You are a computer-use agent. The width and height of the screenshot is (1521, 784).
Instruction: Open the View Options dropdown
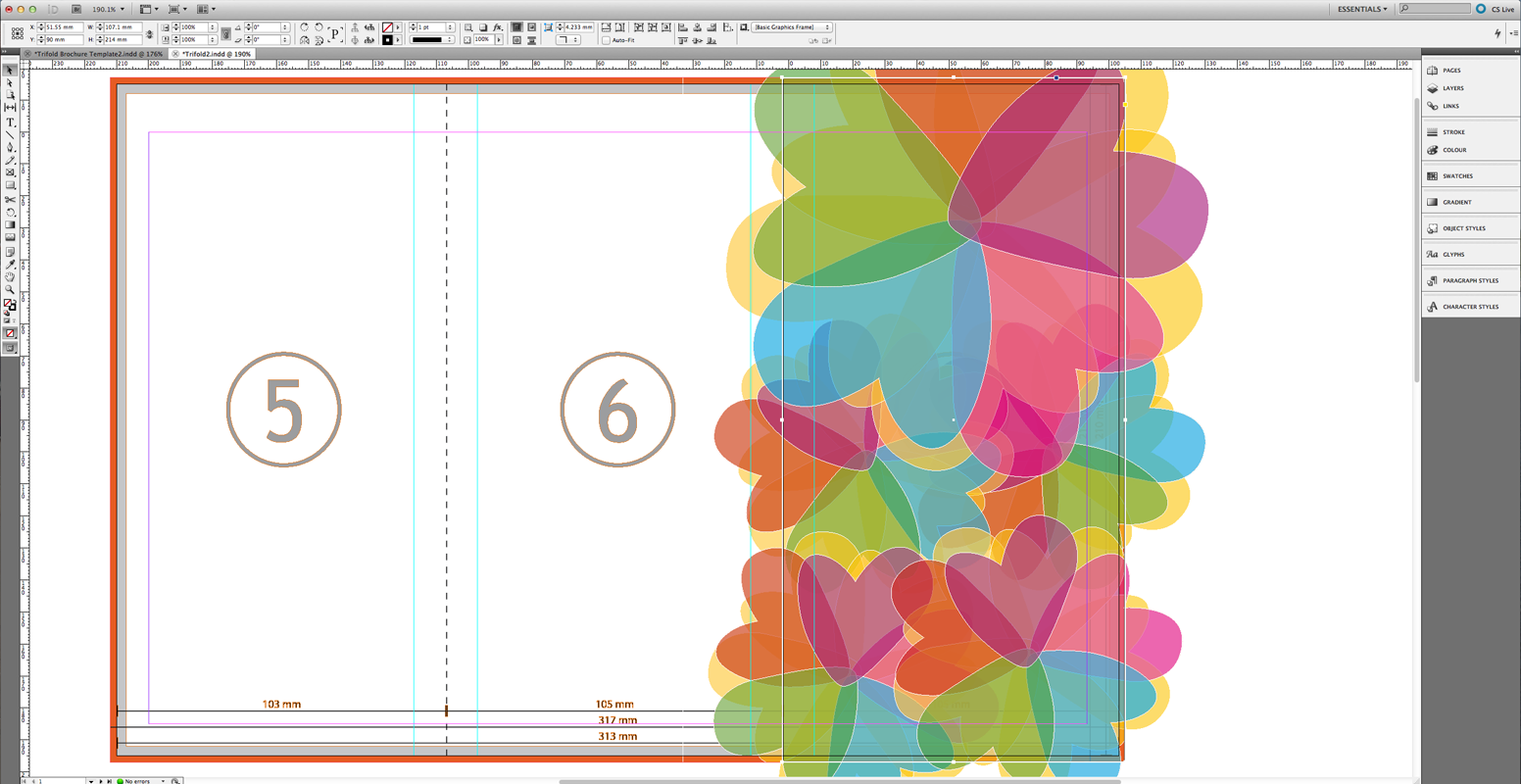coord(149,9)
